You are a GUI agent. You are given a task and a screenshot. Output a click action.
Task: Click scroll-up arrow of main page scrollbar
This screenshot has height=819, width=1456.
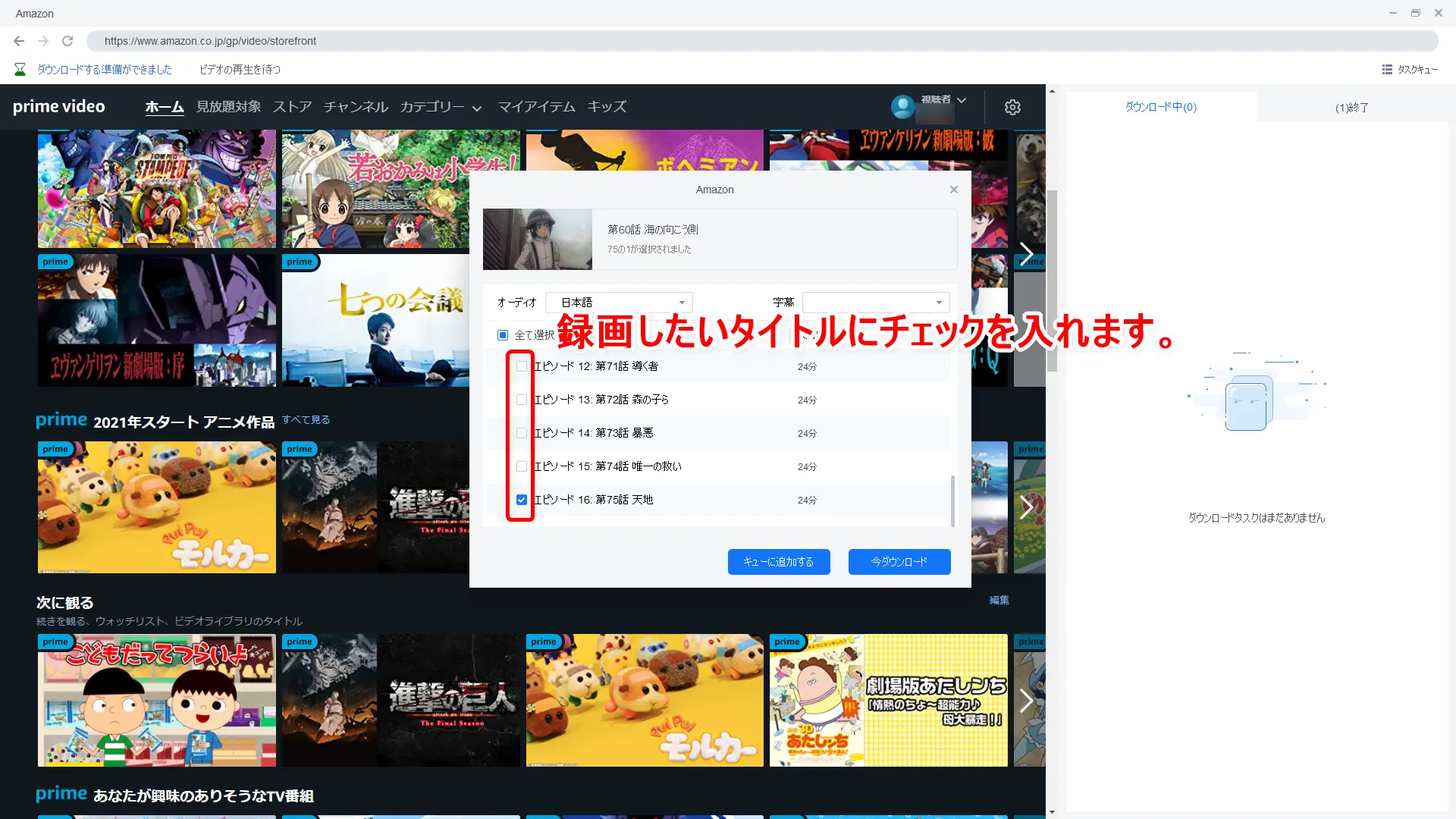(x=1052, y=91)
